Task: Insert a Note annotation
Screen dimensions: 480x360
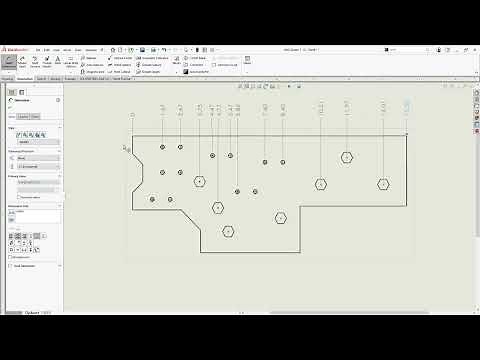Action: [58, 61]
